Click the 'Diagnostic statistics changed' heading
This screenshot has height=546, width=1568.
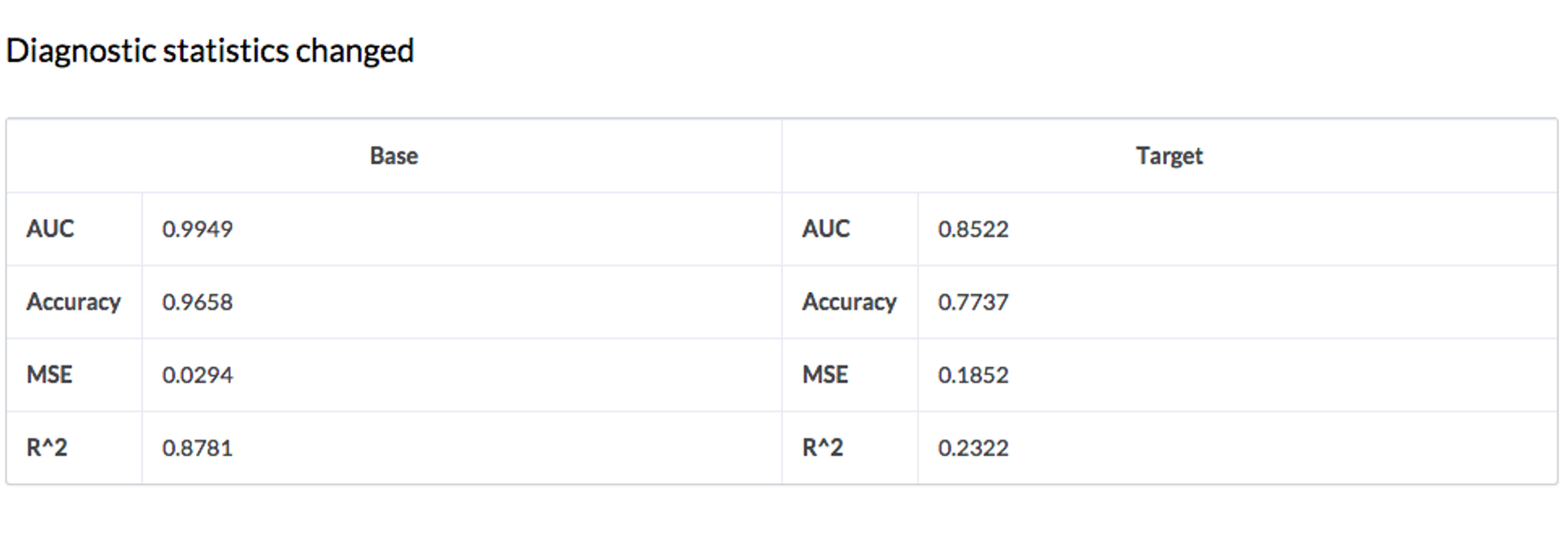[x=210, y=51]
